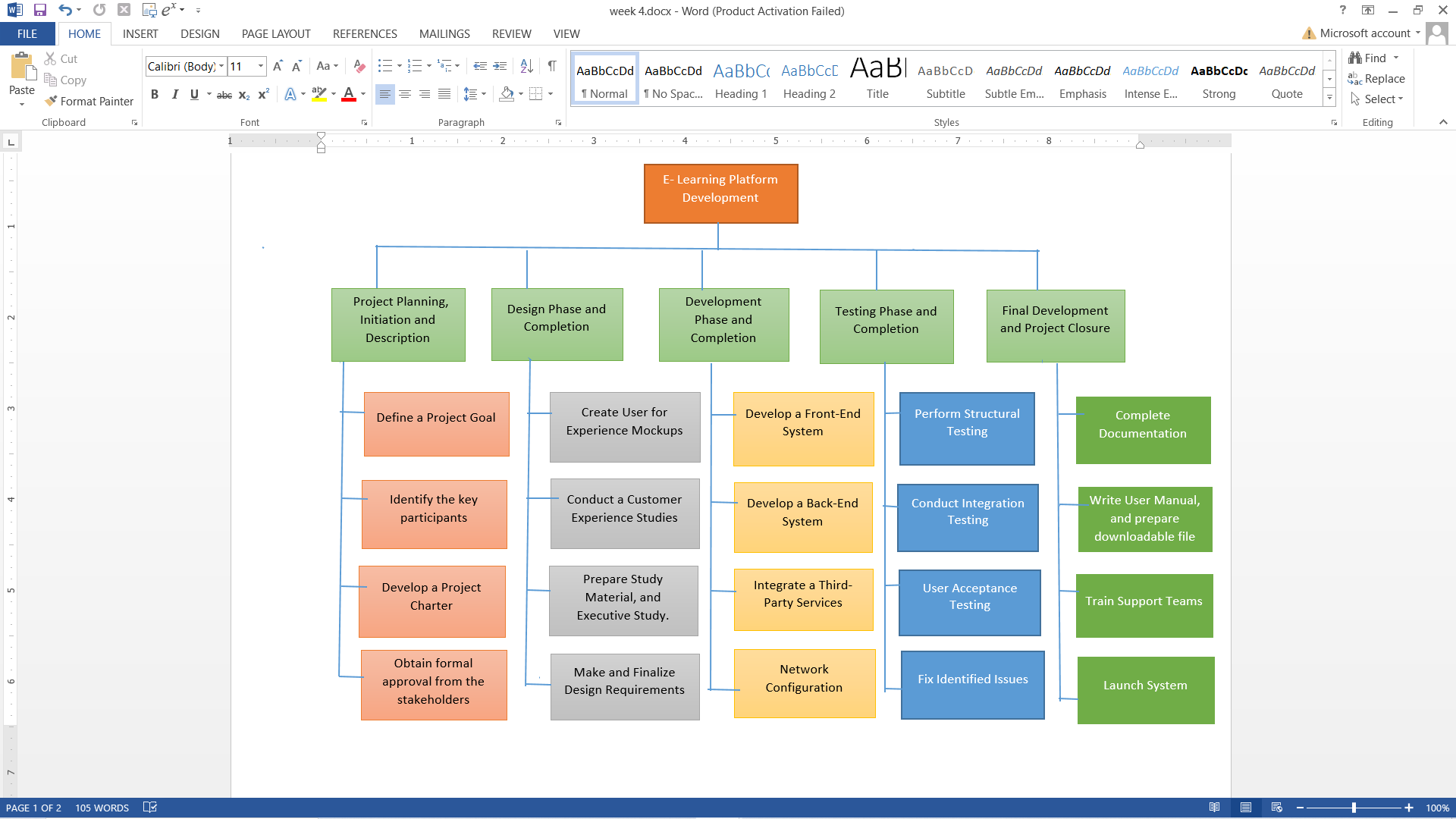The image size is (1456, 819).
Task: Enable subscript formatting
Action: pyautogui.click(x=243, y=94)
